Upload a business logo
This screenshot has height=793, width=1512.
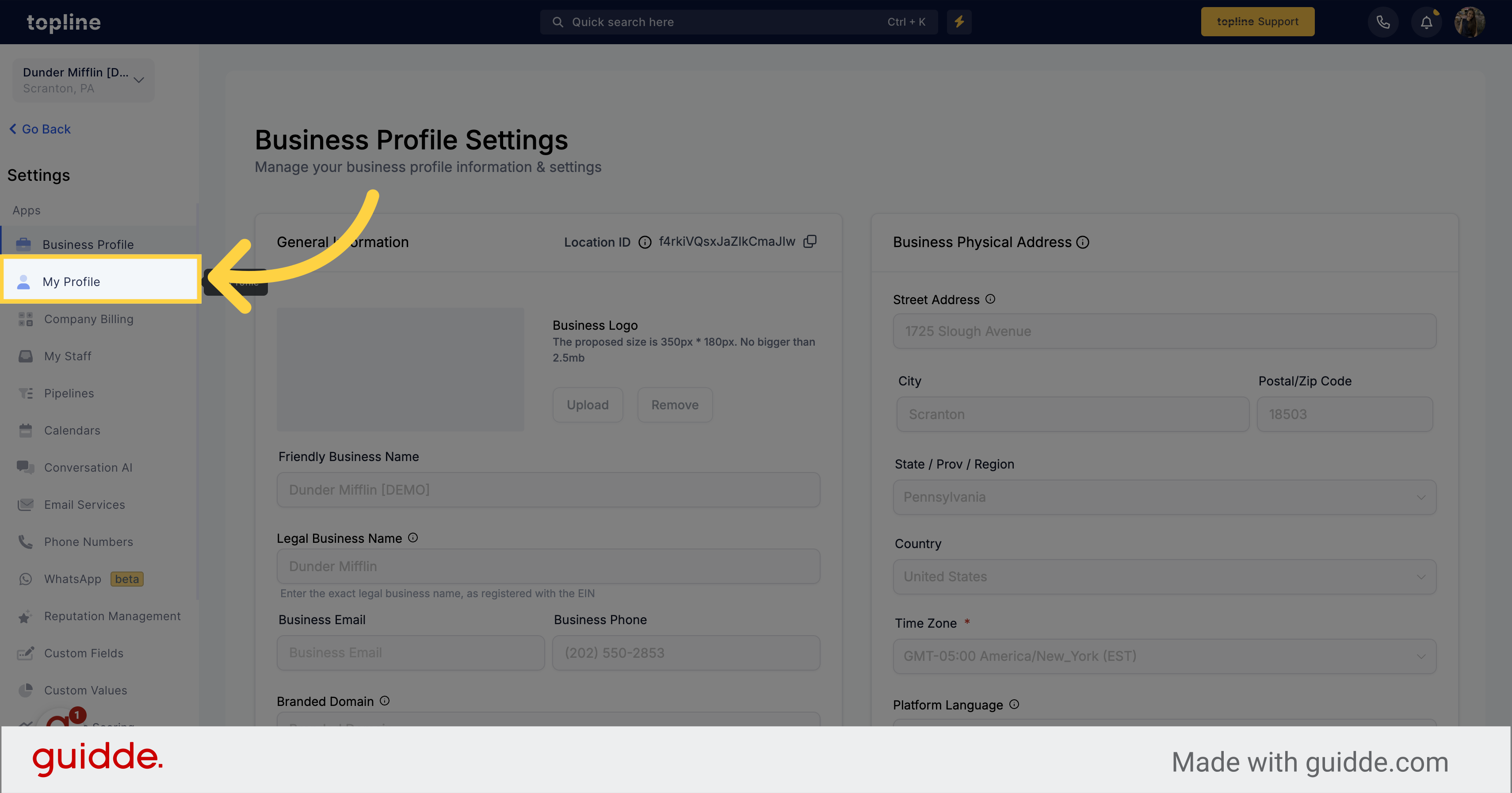588,404
